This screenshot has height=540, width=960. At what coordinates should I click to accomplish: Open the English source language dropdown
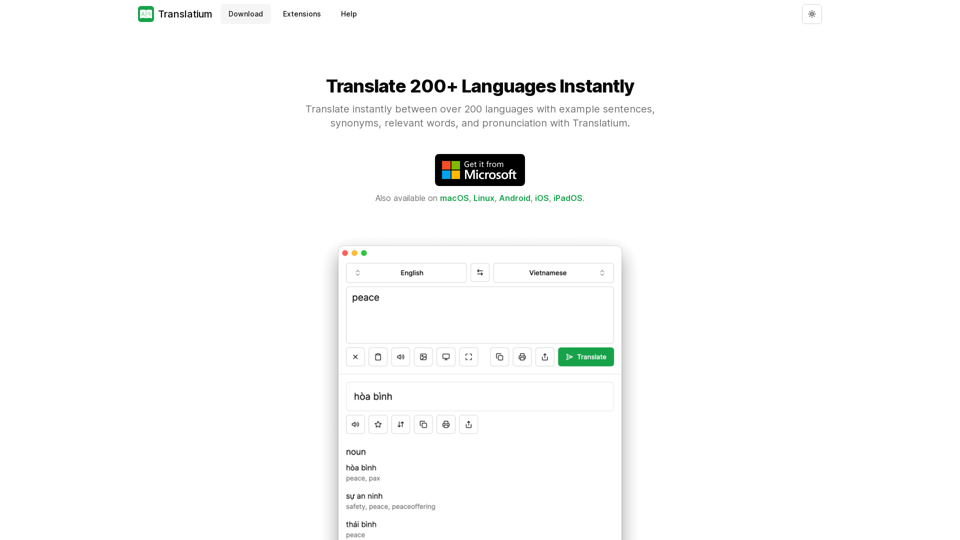point(406,273)
